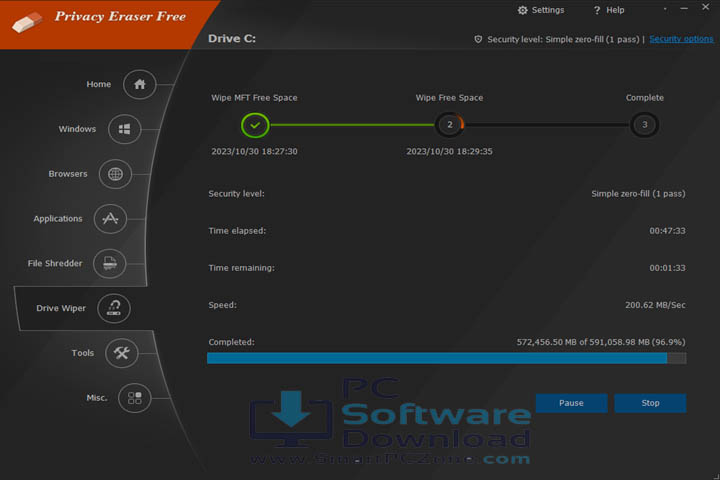Click the Misc. grid icon

pyautogui.click(x=135, y=398)
